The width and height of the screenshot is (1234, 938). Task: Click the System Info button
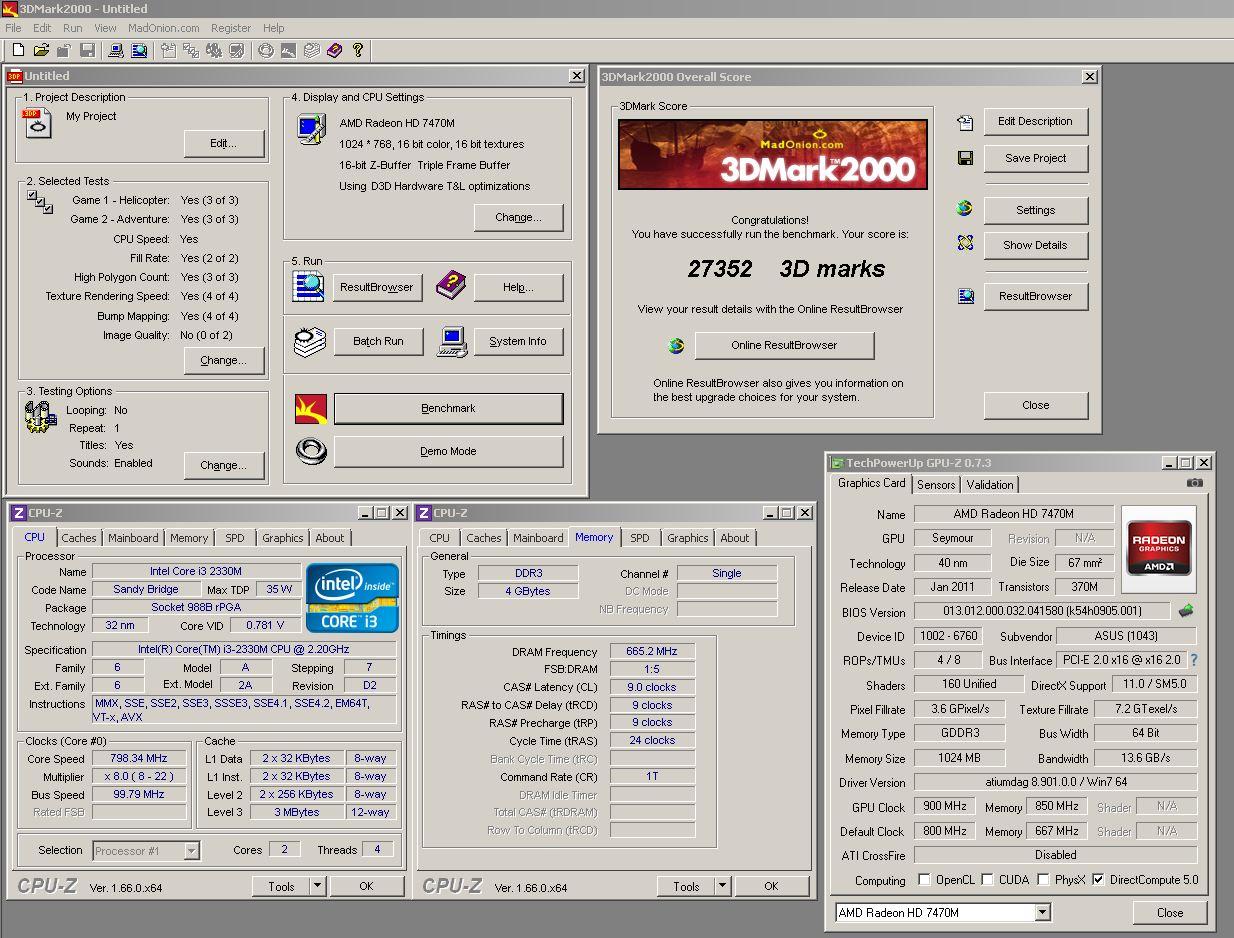tap(518, 341)
